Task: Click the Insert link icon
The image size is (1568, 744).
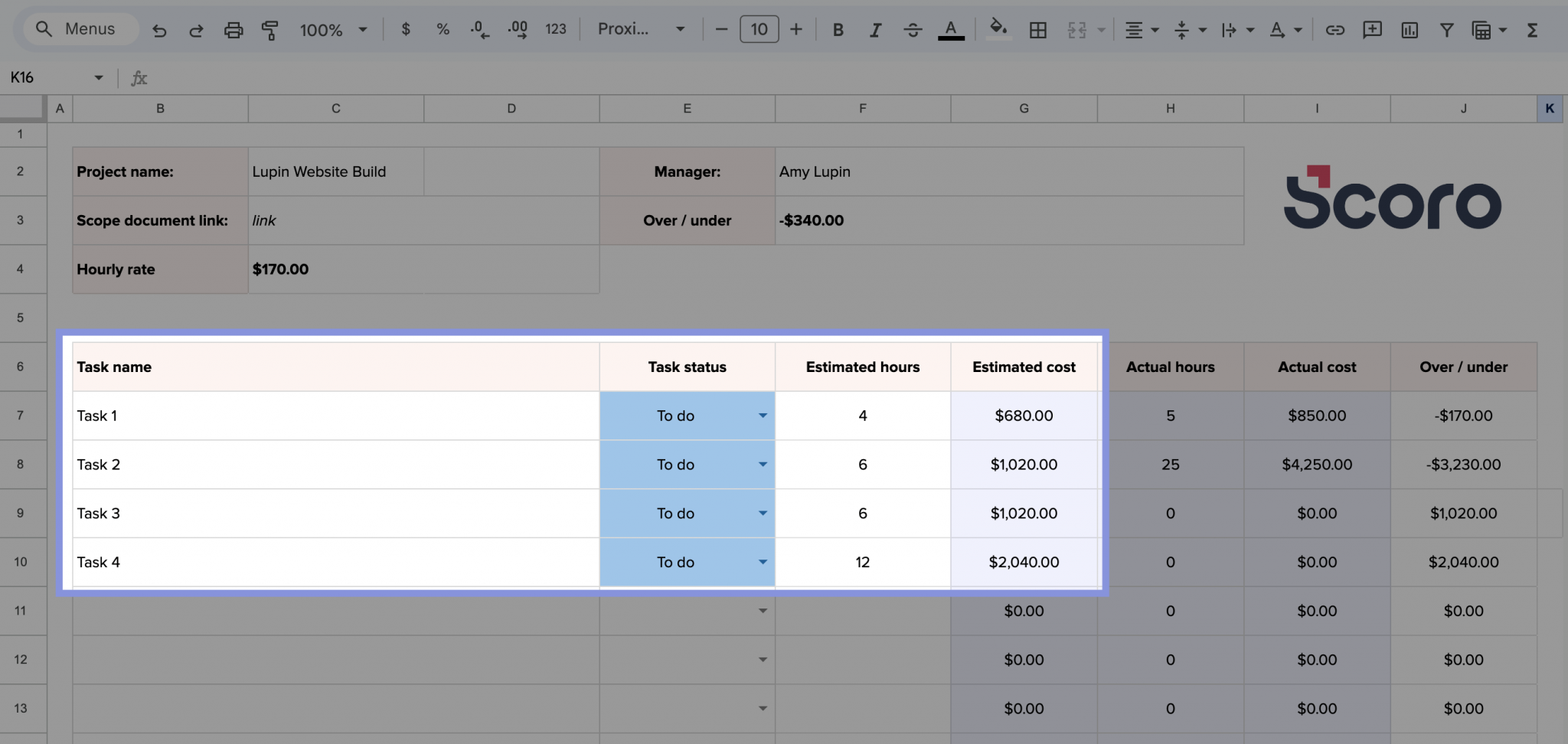Action: [x=1336, y=30]
